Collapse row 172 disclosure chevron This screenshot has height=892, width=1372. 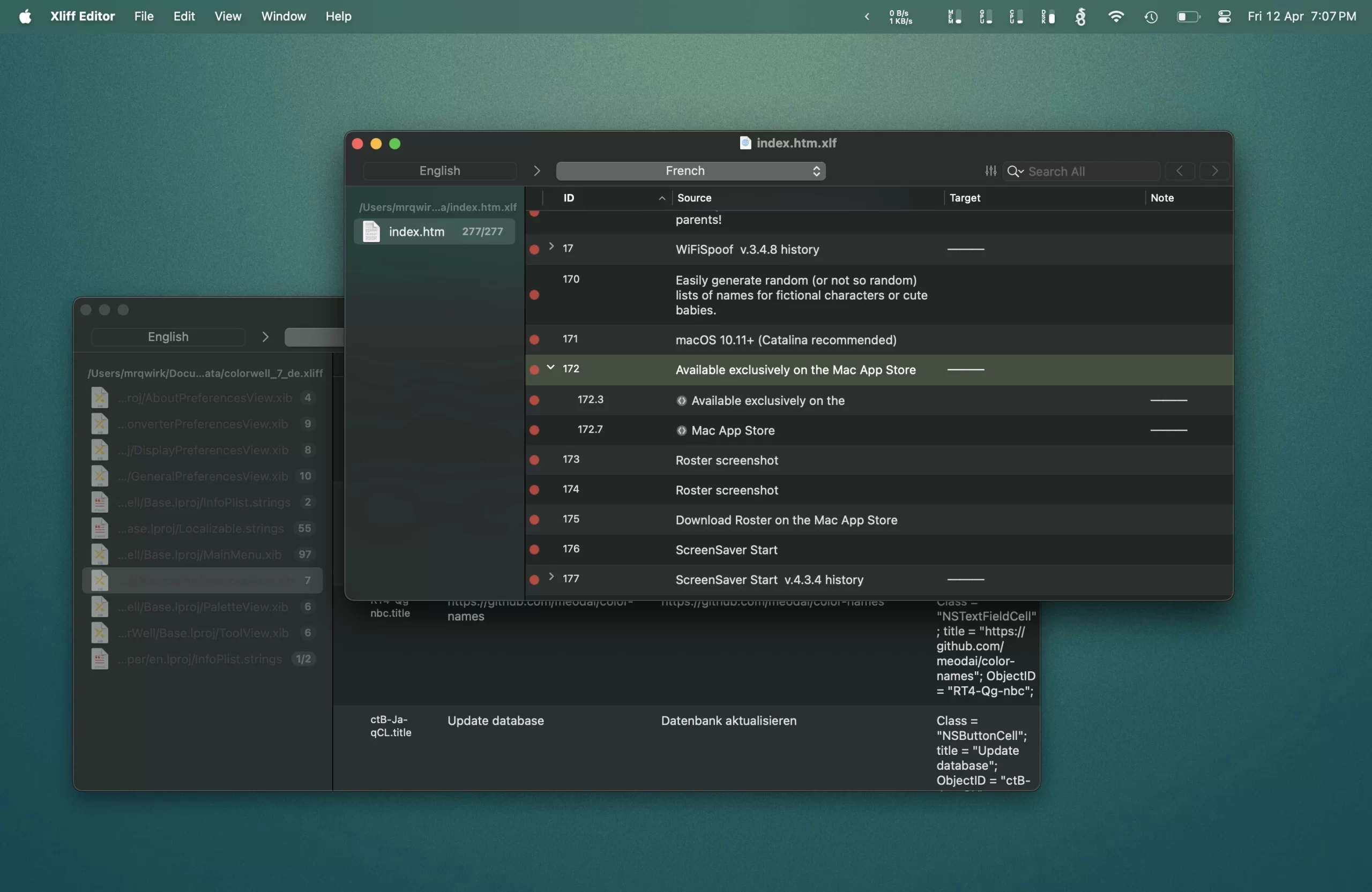[550, 368]
